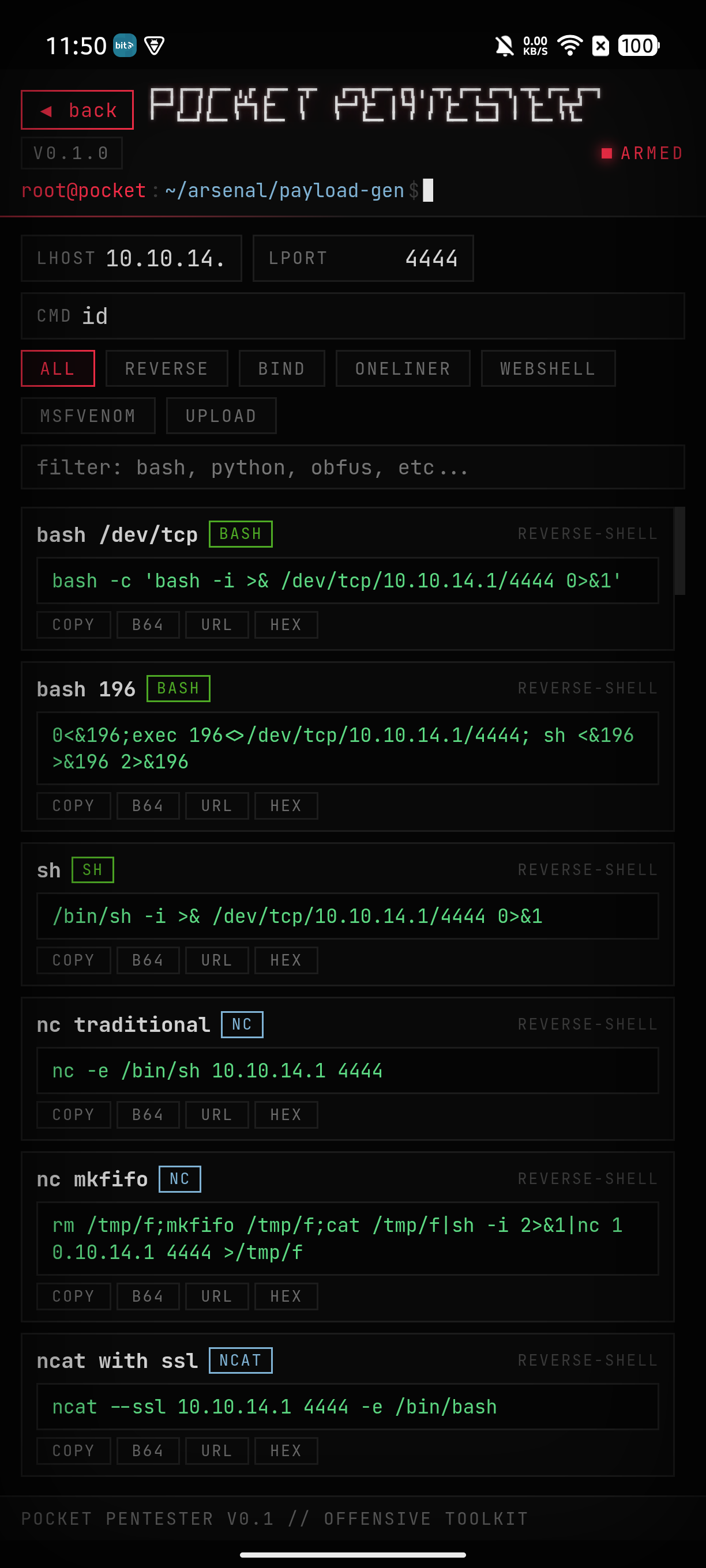Screen dimensions: 706x1568
Task: Base64 encode the bash /dev/tcp payload
Action: point(148,624)
